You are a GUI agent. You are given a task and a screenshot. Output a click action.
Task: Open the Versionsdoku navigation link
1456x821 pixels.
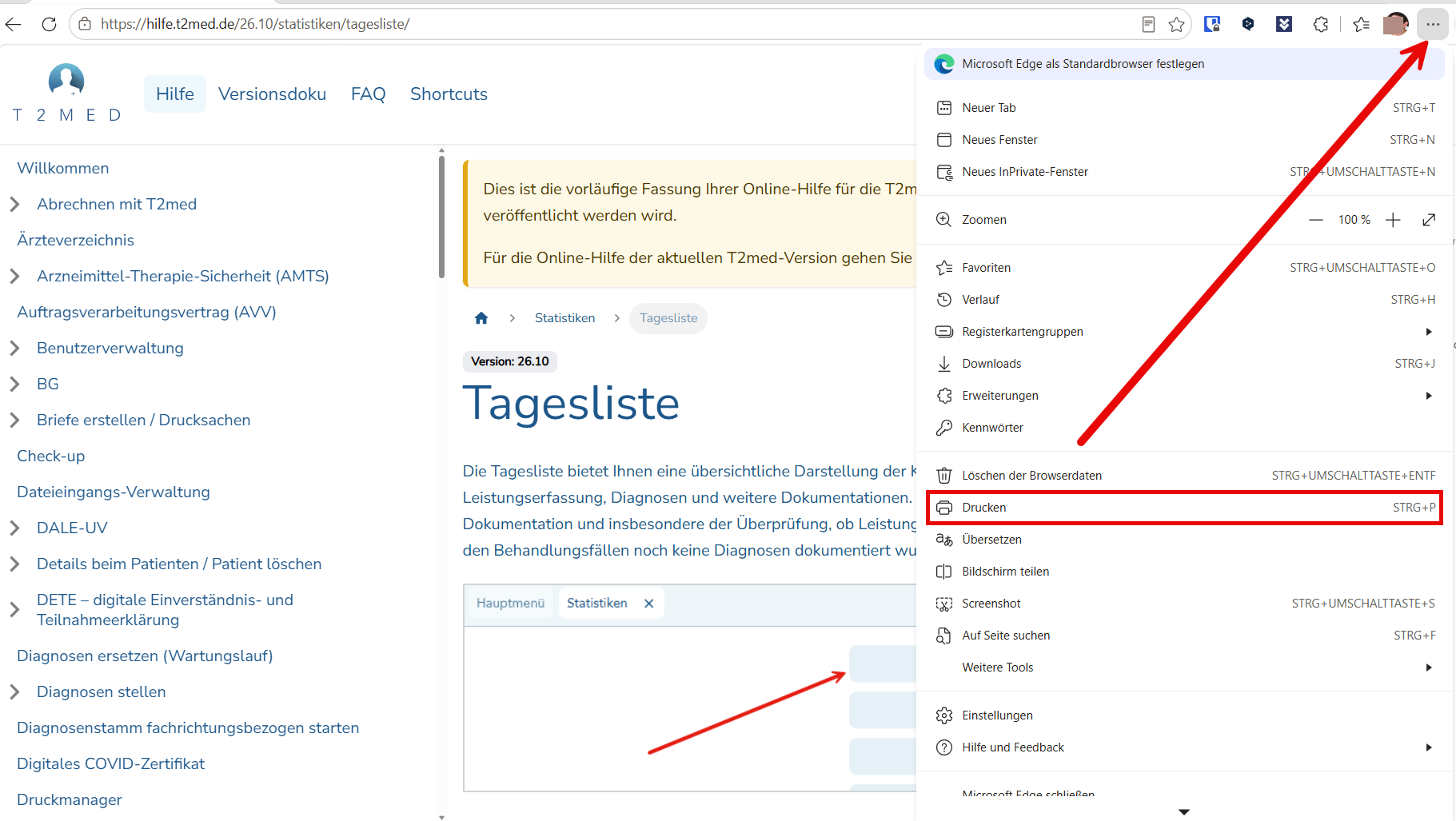(272, 94)
